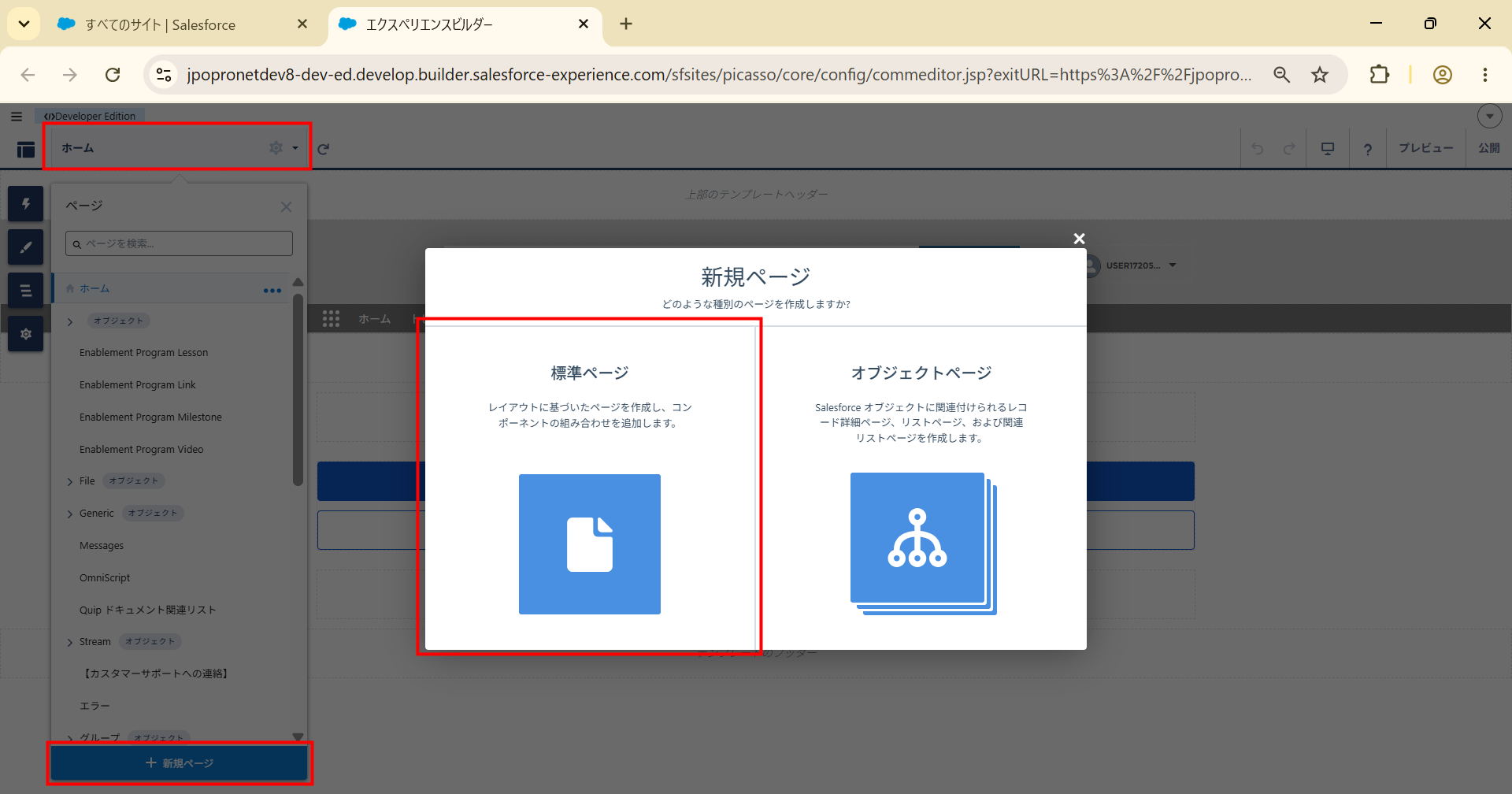The width and height of the screenshot is (1512, 794).
Task: Click the オブジェクトページ heading
Action: [x=921, y=373]
